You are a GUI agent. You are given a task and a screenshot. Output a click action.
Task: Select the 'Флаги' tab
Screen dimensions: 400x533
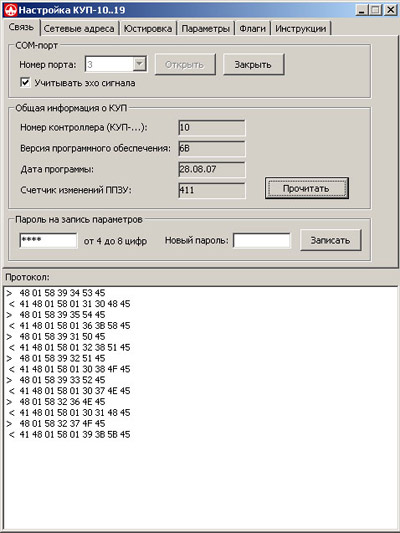coord(252,29)
